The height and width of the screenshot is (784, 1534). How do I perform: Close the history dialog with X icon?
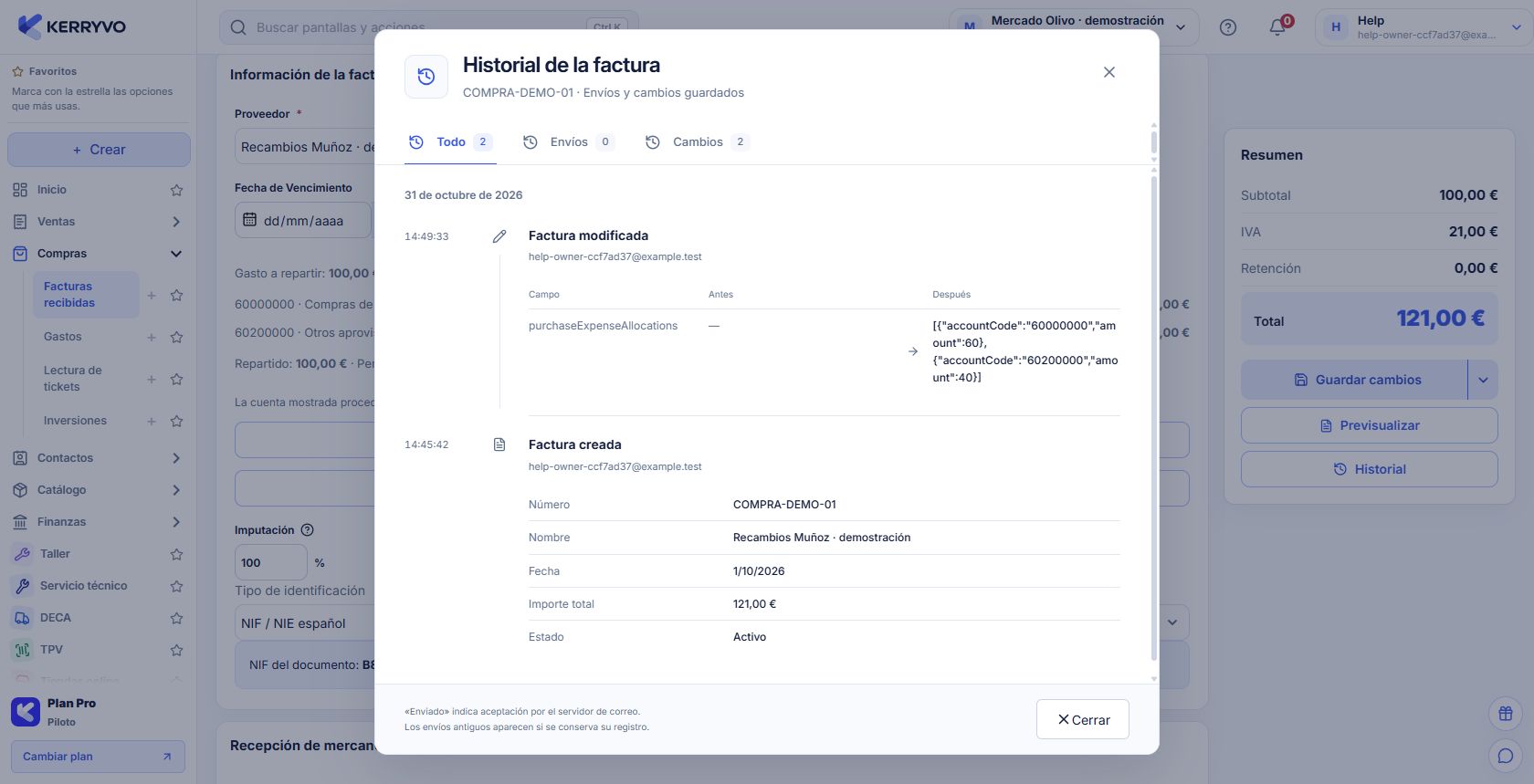click(1109, 72)
